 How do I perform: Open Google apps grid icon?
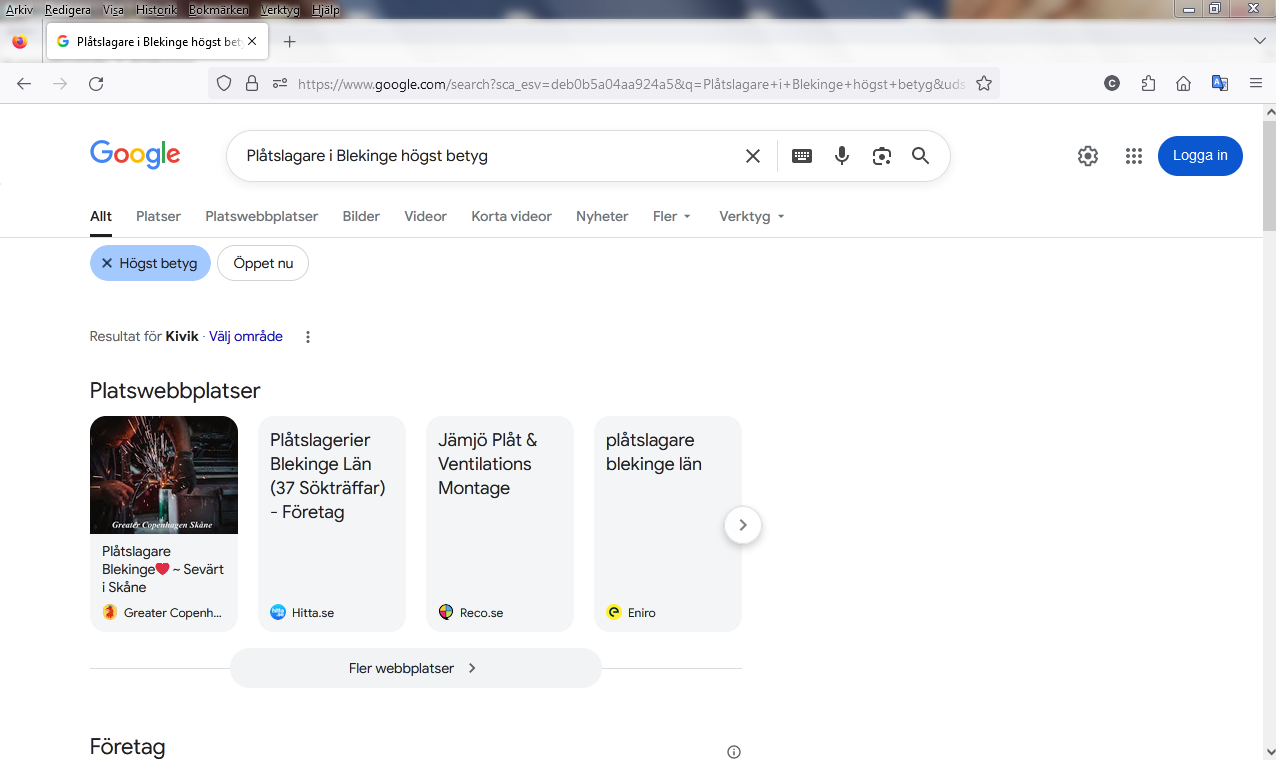pyautogui.click(x=1133, y=156)
